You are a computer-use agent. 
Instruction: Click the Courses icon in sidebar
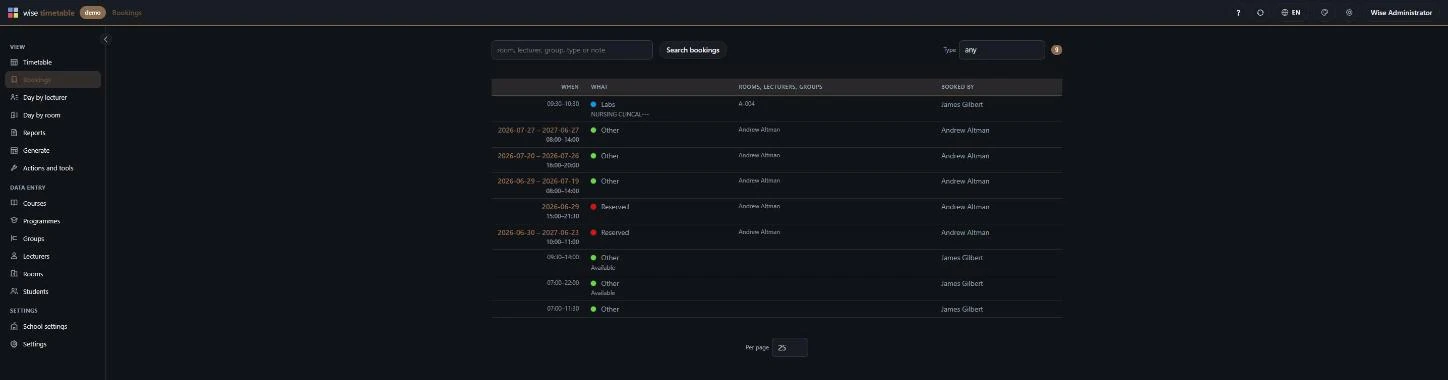pyautogui.click(x=14, y=203)
